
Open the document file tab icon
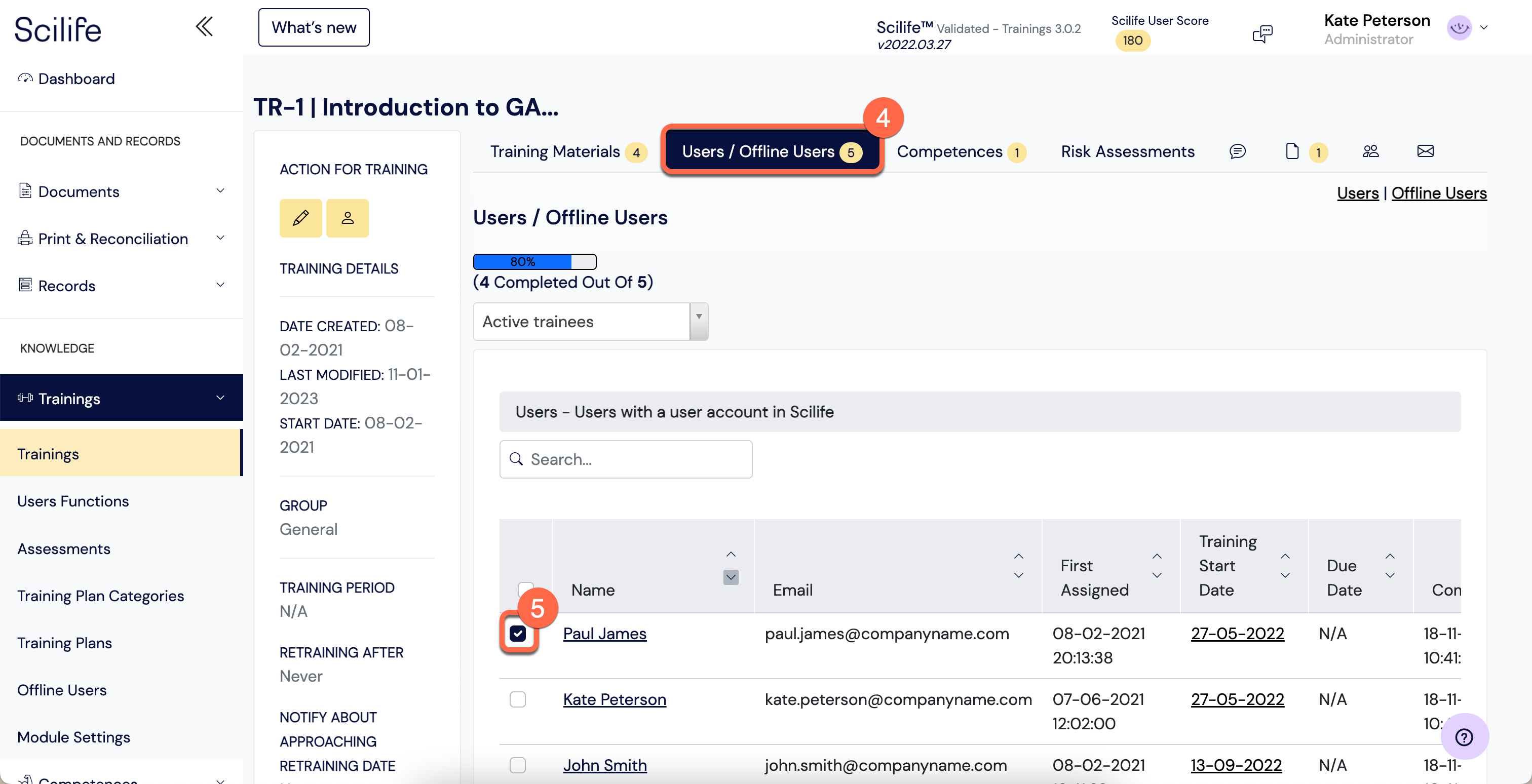(1292, 151)
